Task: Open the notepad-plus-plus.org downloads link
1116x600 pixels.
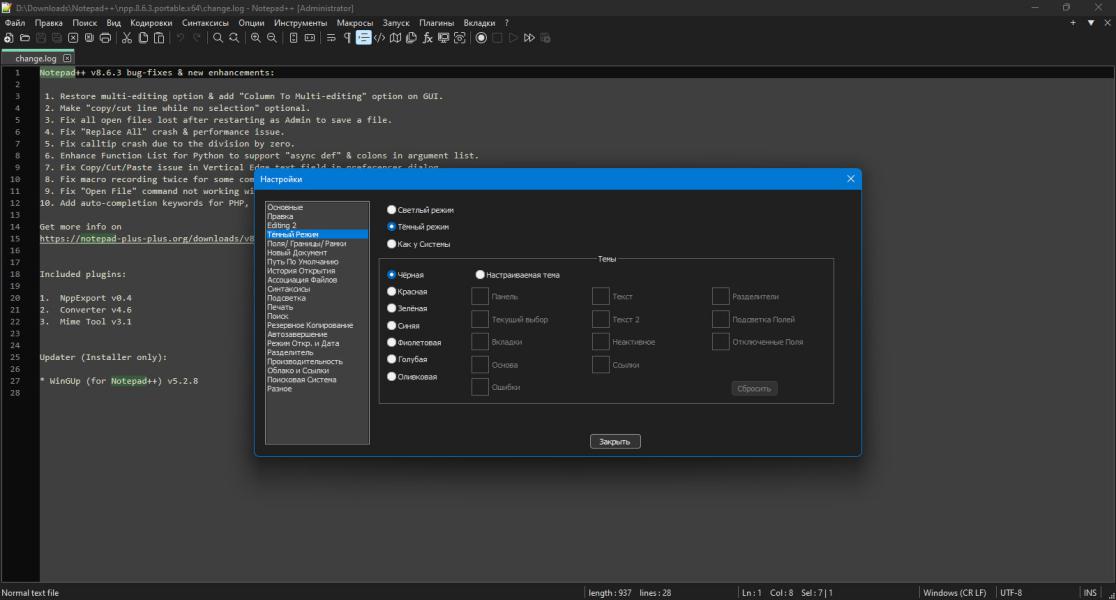Action: pos(147,238)
